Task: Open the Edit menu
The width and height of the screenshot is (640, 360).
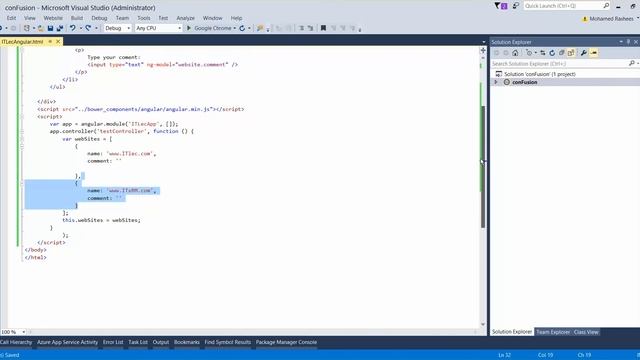Action: coord(11,18)
